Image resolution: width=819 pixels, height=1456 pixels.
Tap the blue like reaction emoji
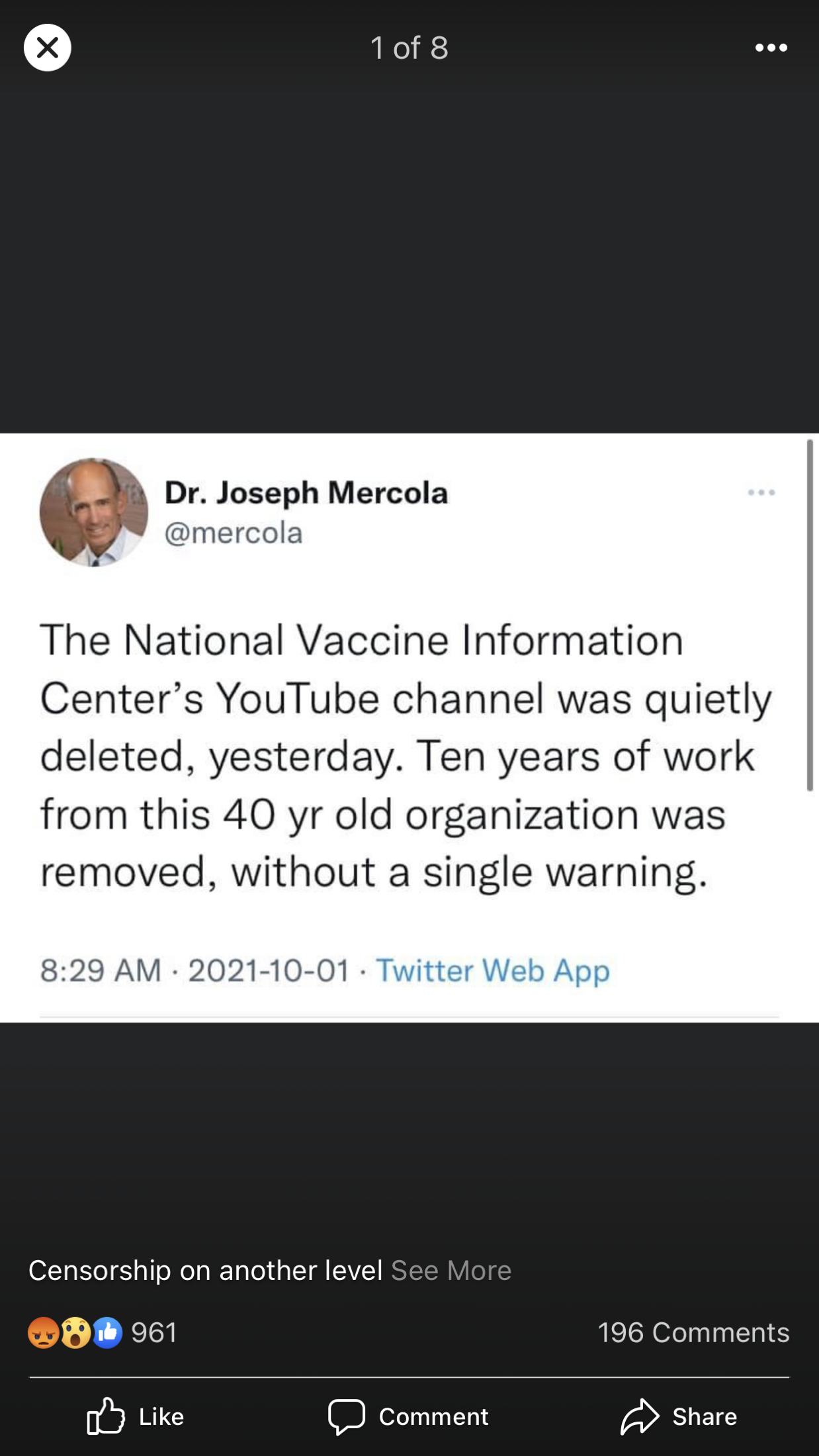[107, 1333]
